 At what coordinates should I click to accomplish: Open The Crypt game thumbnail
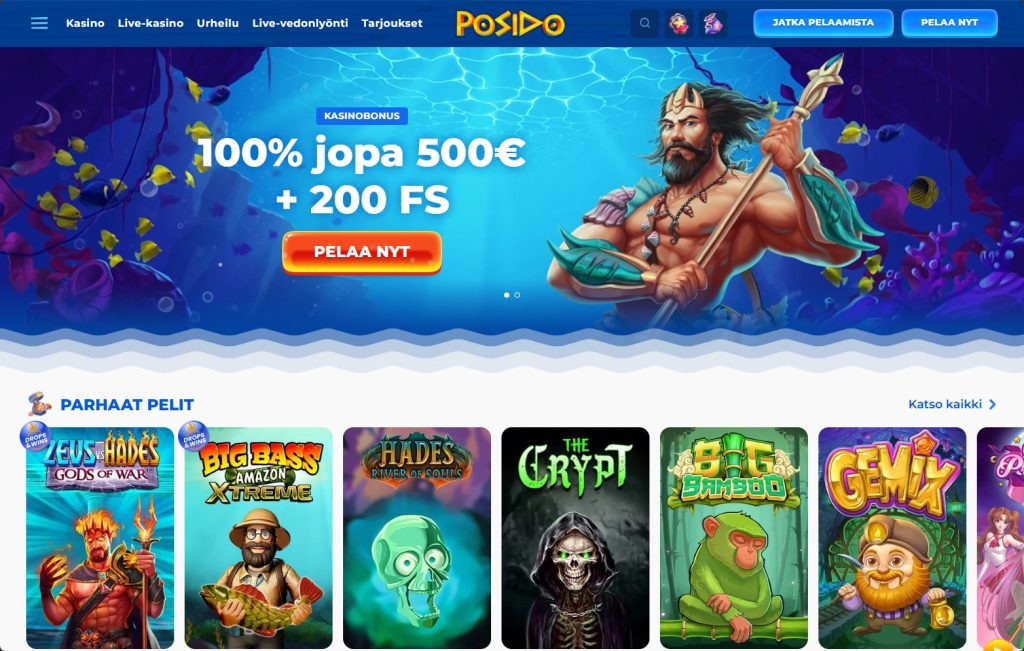coord(575,537)
